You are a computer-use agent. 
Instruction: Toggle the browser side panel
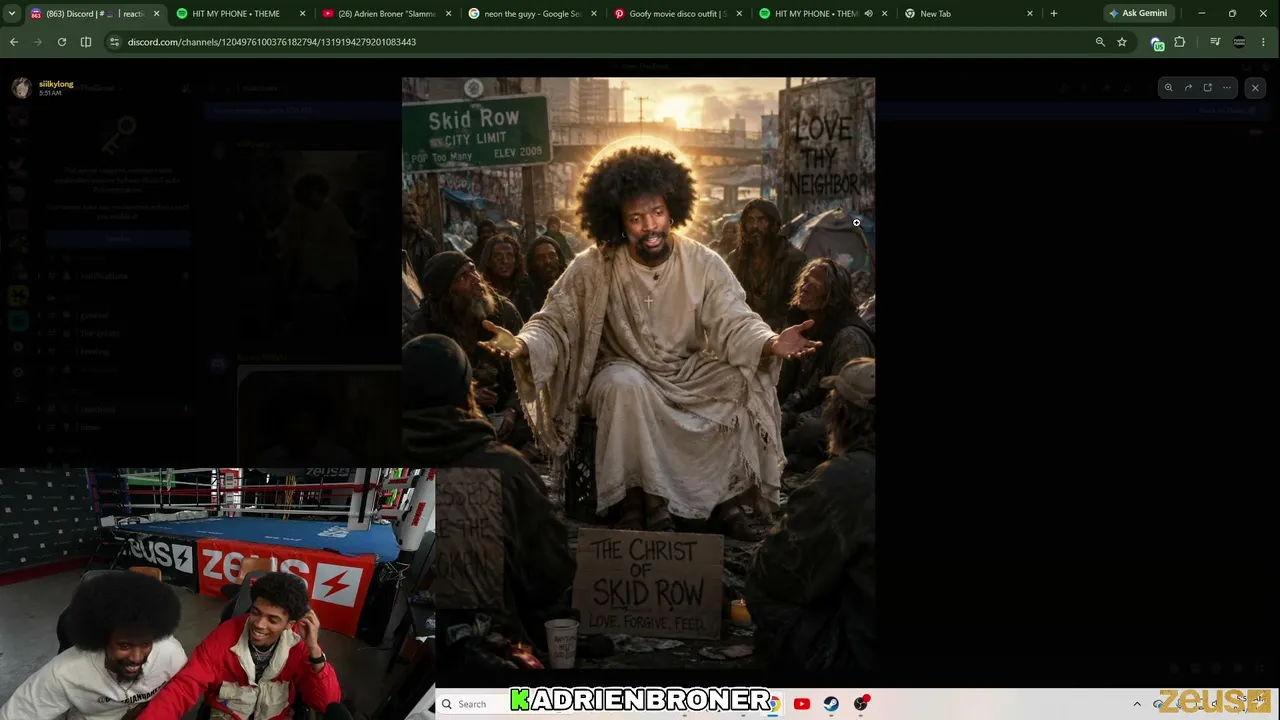[86, 42]
